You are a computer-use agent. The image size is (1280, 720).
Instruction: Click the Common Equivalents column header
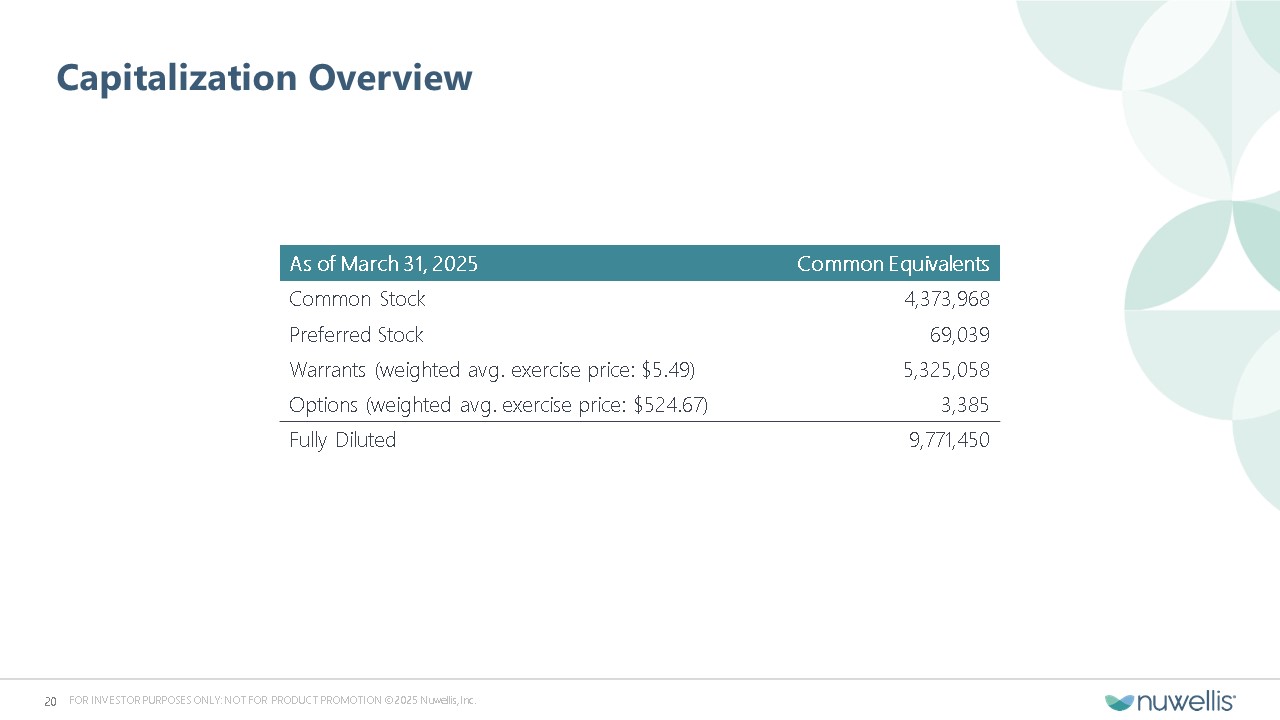pos(892,264)
